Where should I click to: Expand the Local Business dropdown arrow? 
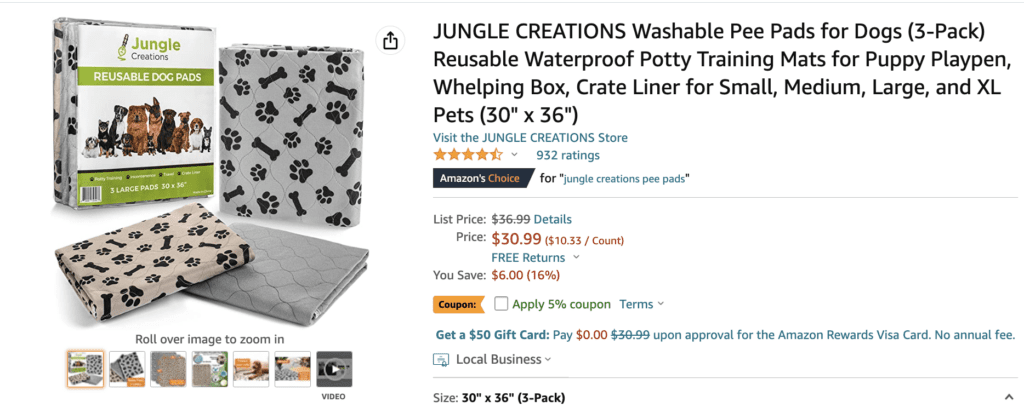548,360
